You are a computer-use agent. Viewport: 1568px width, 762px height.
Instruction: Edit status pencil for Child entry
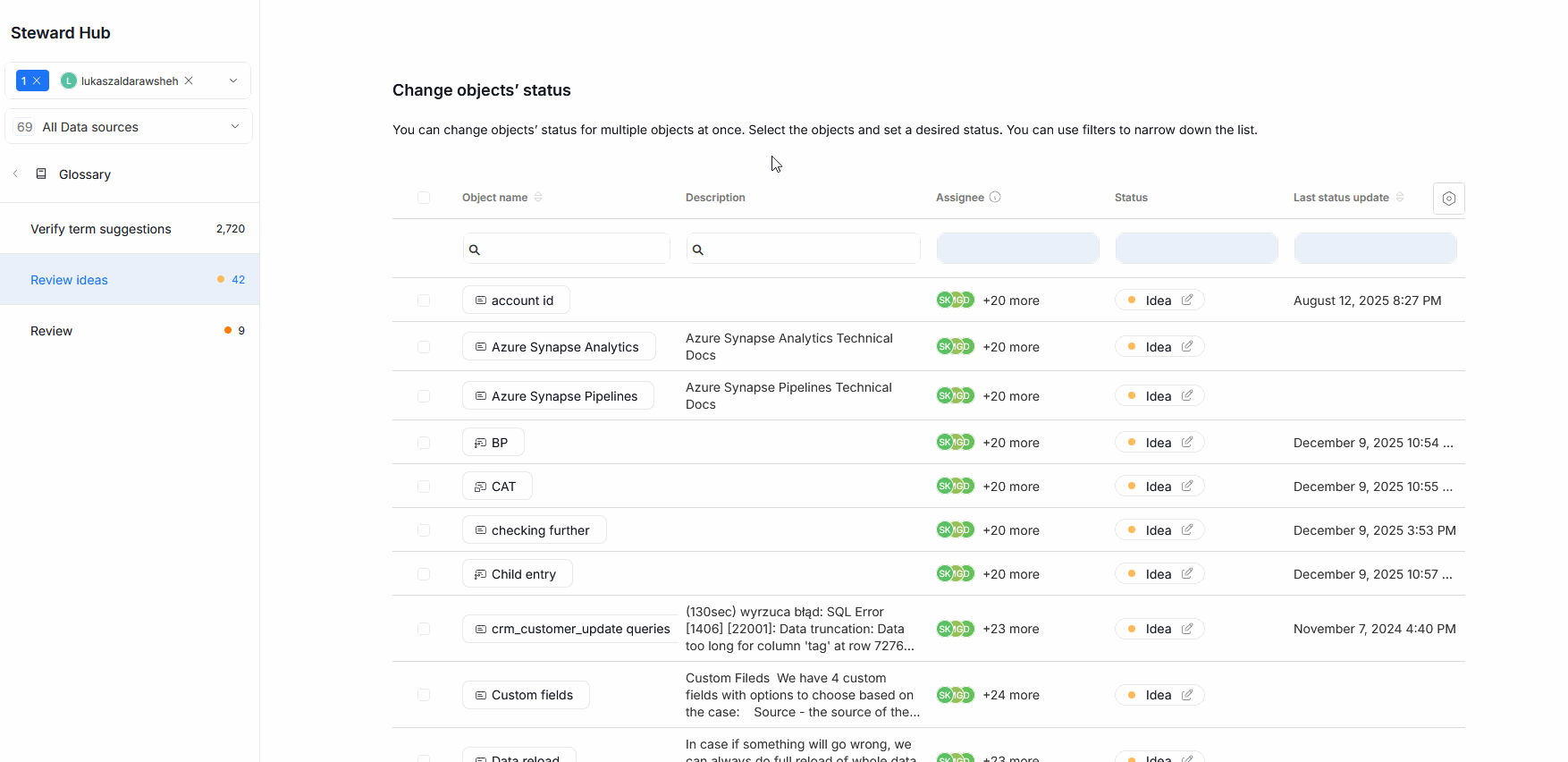1187,573
